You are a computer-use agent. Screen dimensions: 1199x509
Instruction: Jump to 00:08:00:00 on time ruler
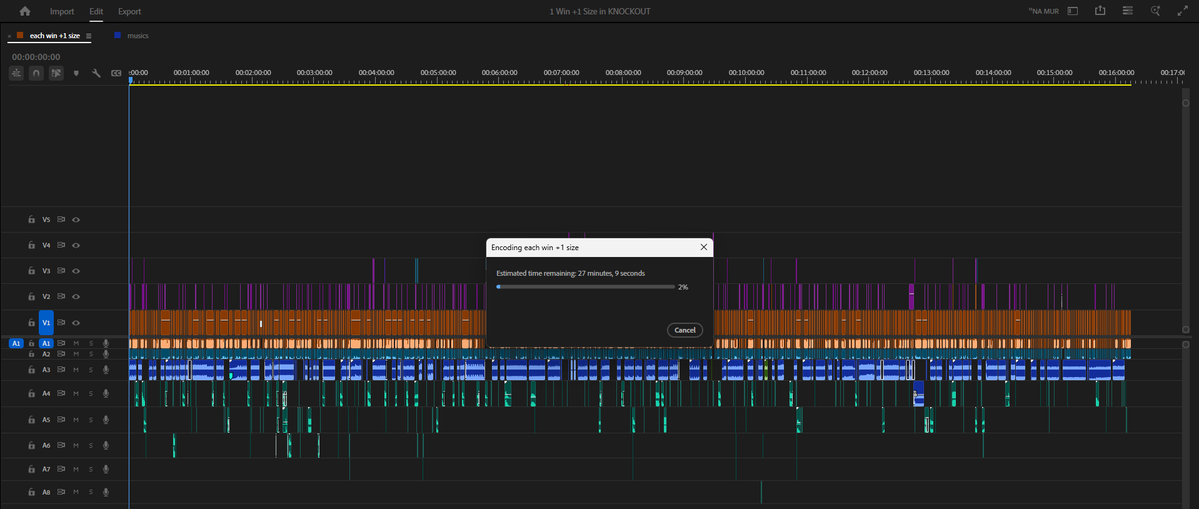pos(622,73)
